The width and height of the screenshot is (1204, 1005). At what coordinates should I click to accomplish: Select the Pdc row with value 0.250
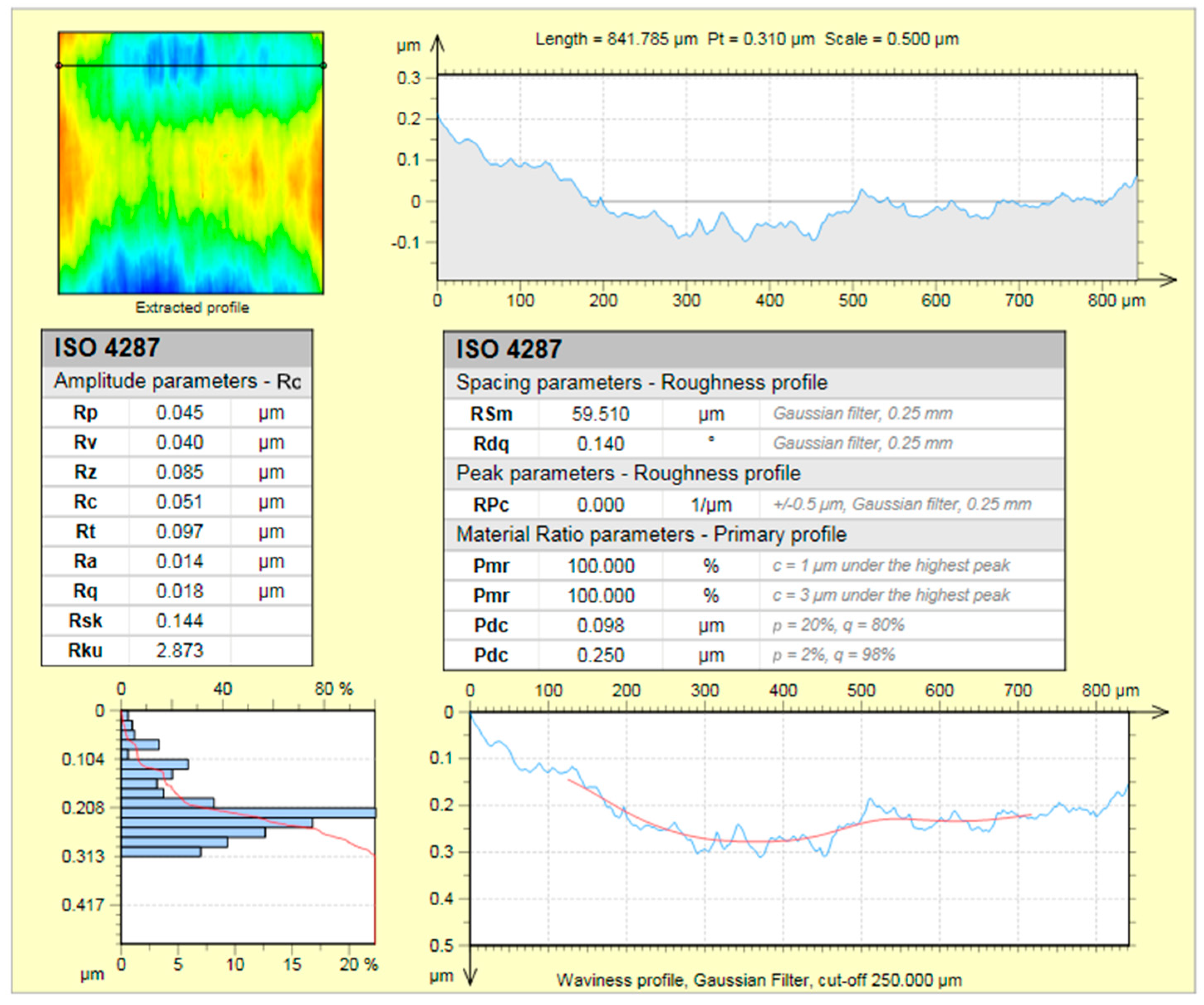coord(600,655)
